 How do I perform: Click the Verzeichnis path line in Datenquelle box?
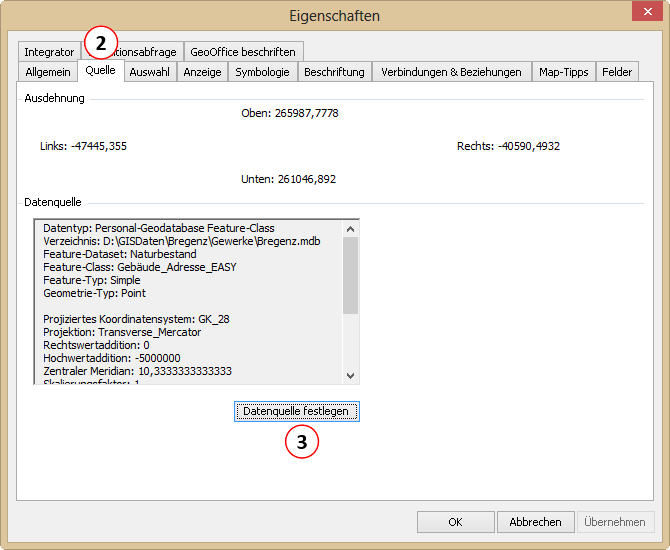click(182, 241)
